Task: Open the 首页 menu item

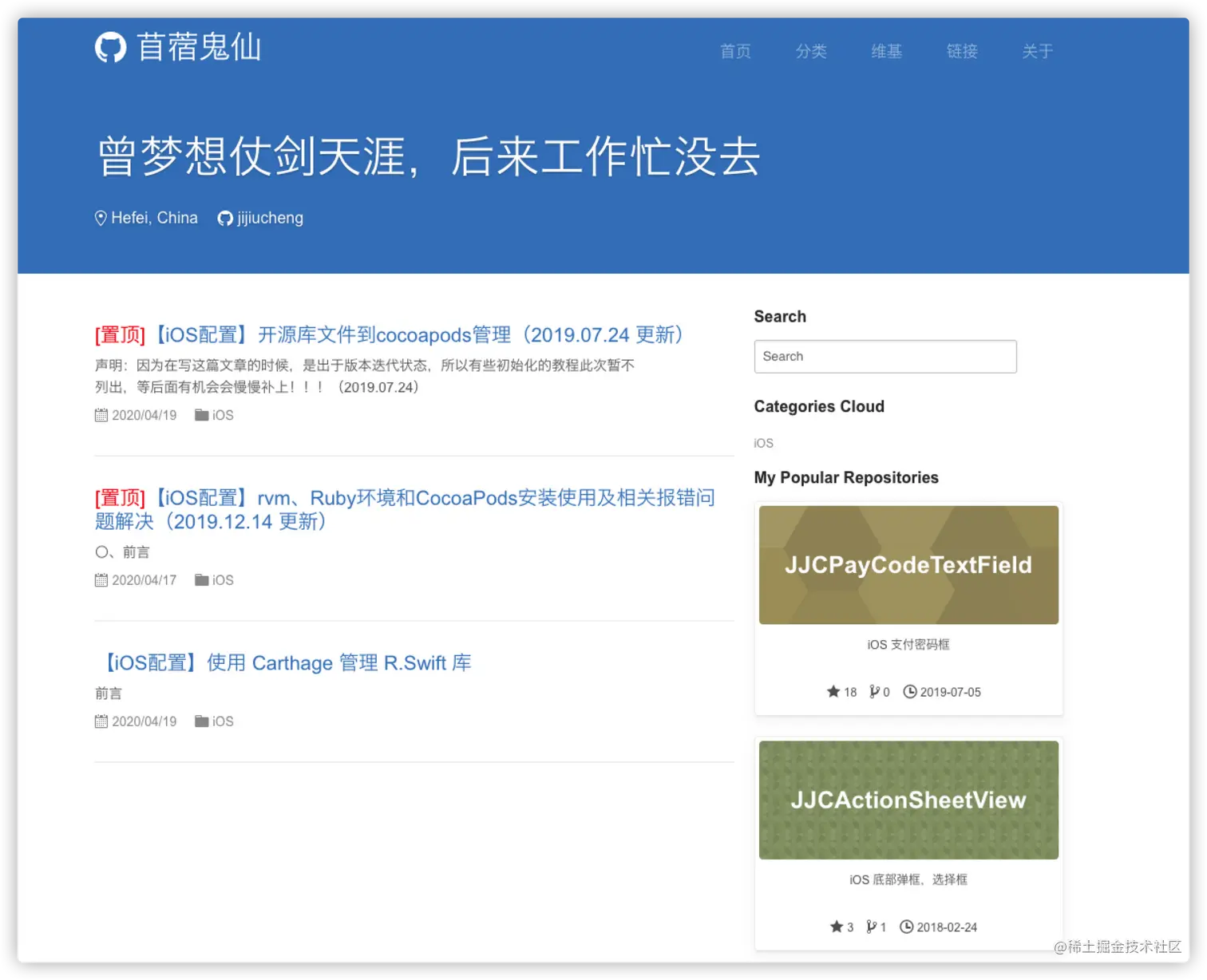Action: pyautogui.click(x=735, y=51)
